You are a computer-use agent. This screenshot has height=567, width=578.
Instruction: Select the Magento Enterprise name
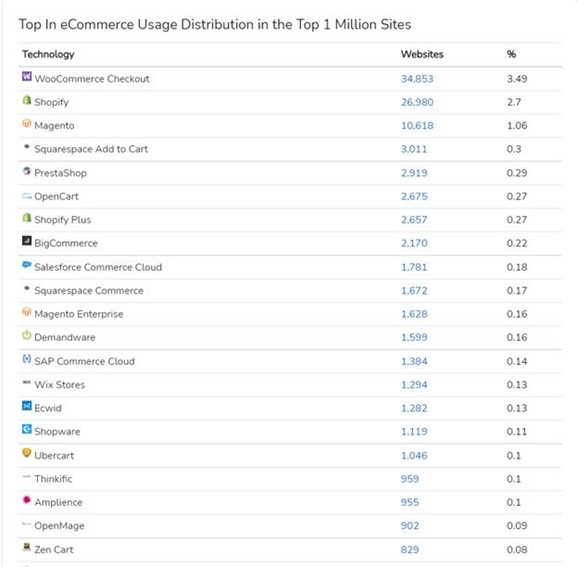click(x=79, y=314)
